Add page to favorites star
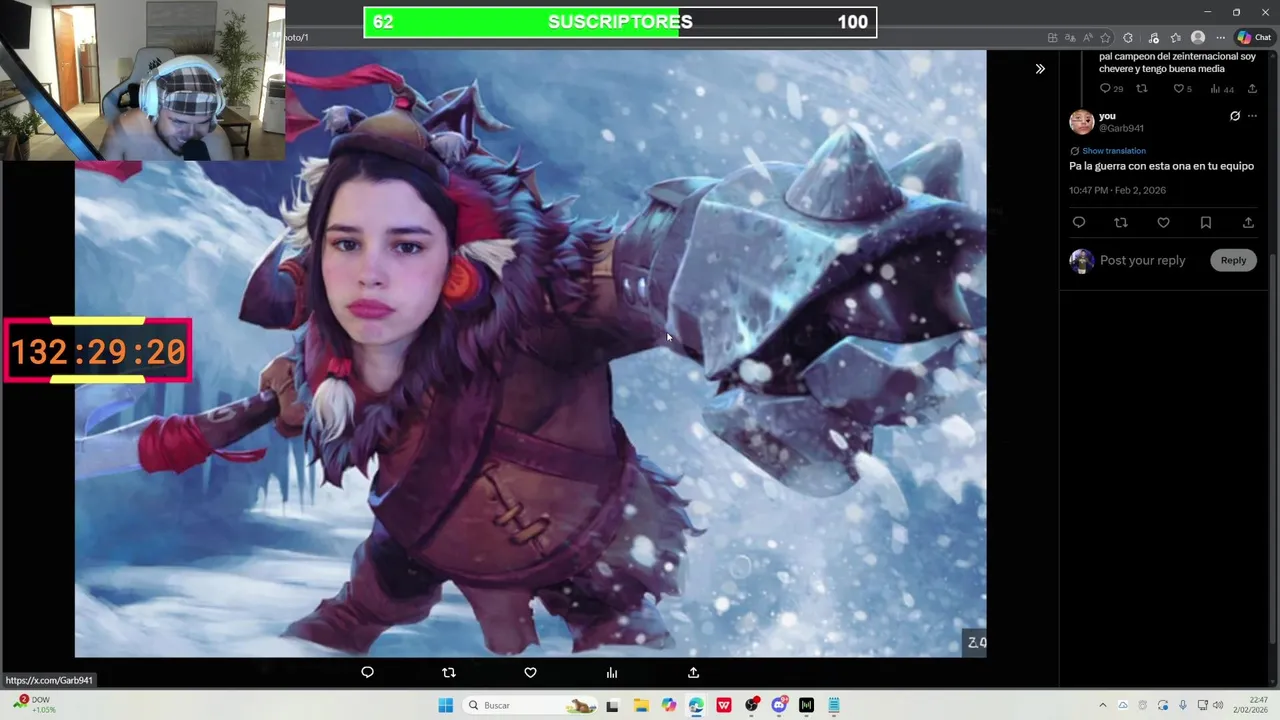Screen dimensions: 1280x720 point(1105,38)
